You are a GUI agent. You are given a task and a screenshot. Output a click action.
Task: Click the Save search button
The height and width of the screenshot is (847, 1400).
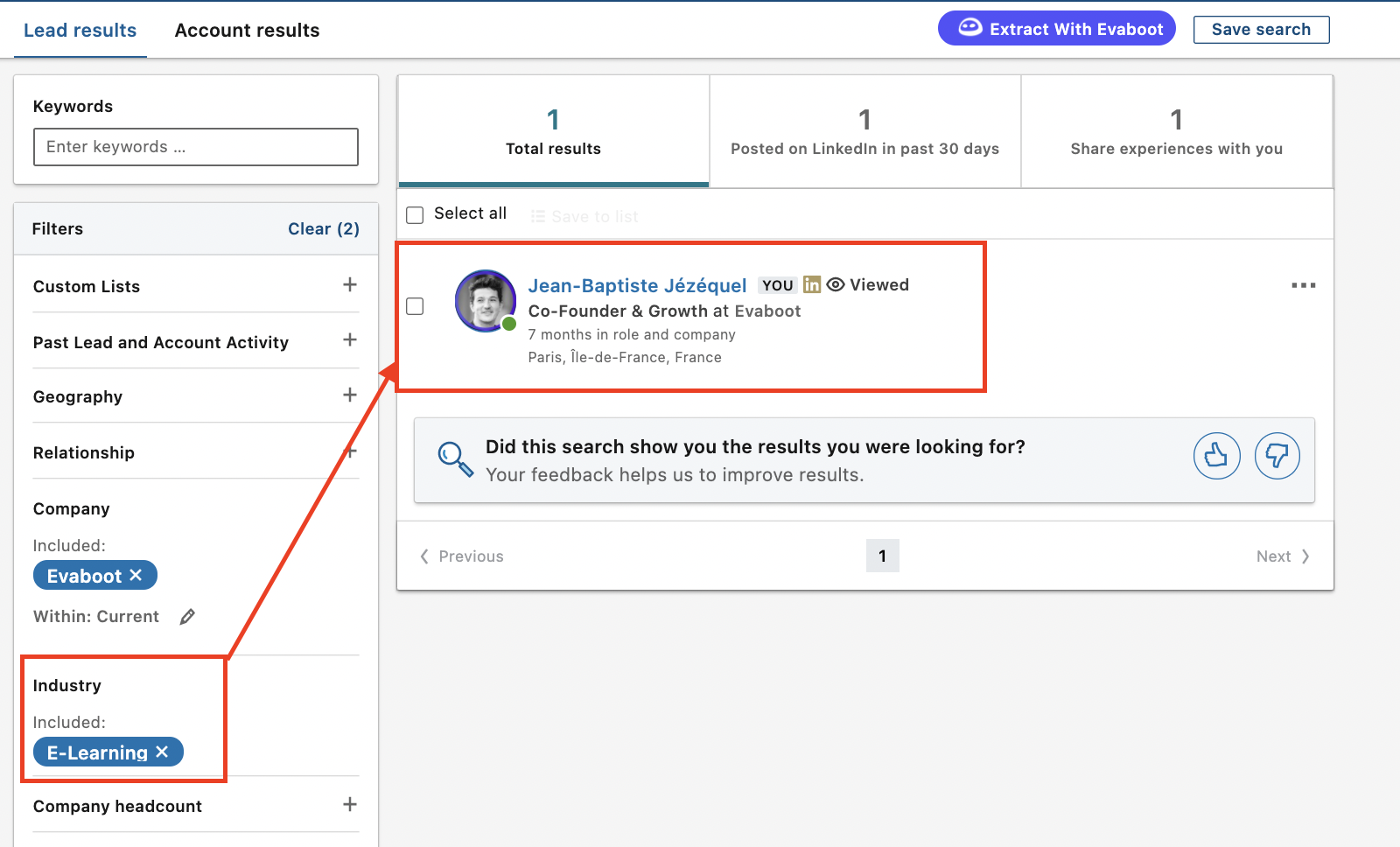pos(1261,30)
